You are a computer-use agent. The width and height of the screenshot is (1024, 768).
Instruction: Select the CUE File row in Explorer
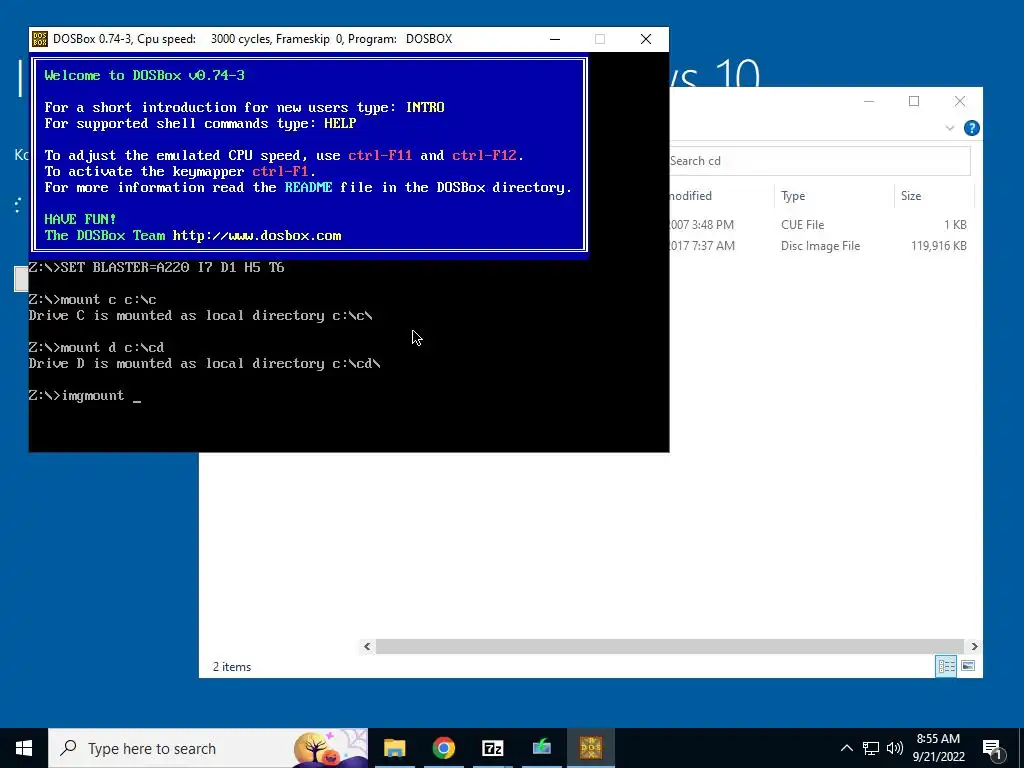(x=820, y=225)
